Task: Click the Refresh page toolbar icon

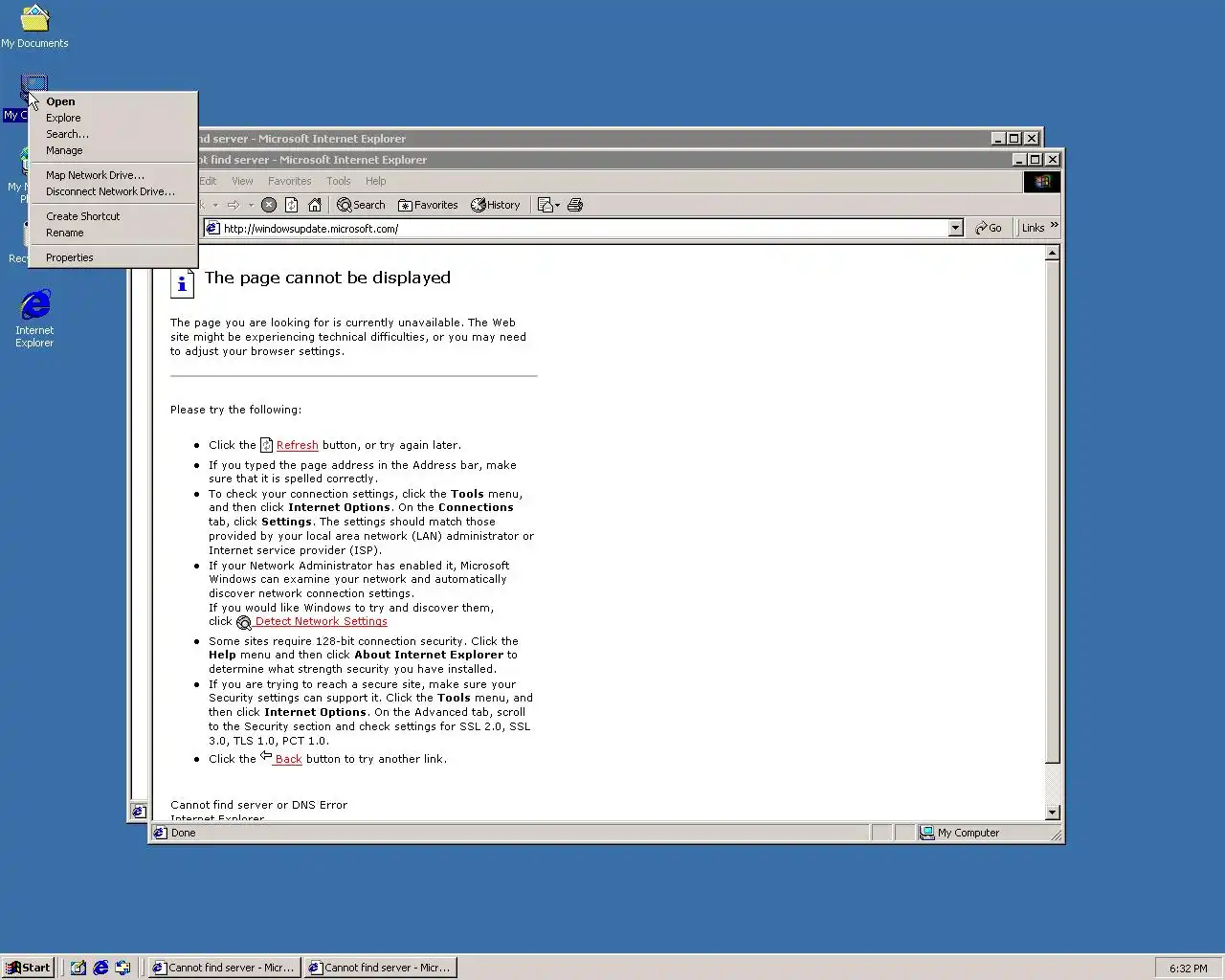Action: [x=291, y=205]
